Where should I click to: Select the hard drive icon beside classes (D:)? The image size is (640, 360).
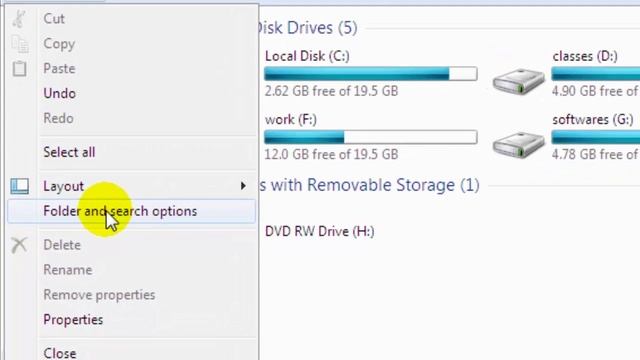[x=518, y=82]
